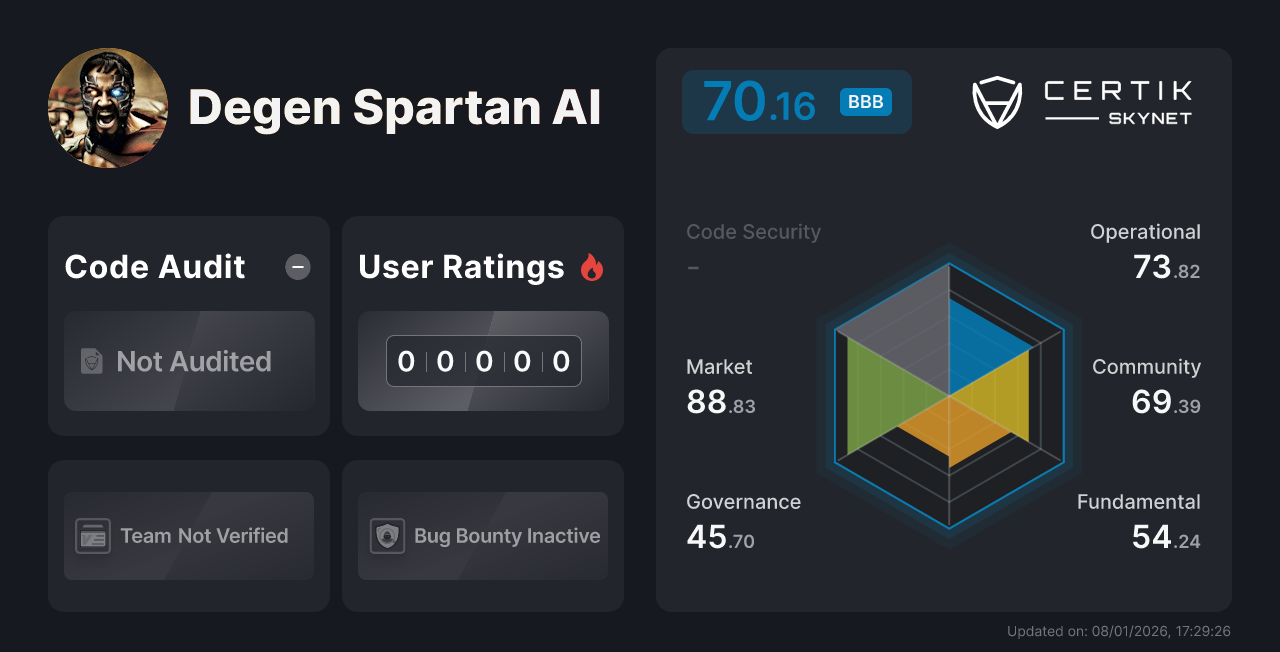Image resolution: width=1280 pixels, height=652 pixels.
Task: Switch to the User Ratings panel
Action: coord(482,325)
